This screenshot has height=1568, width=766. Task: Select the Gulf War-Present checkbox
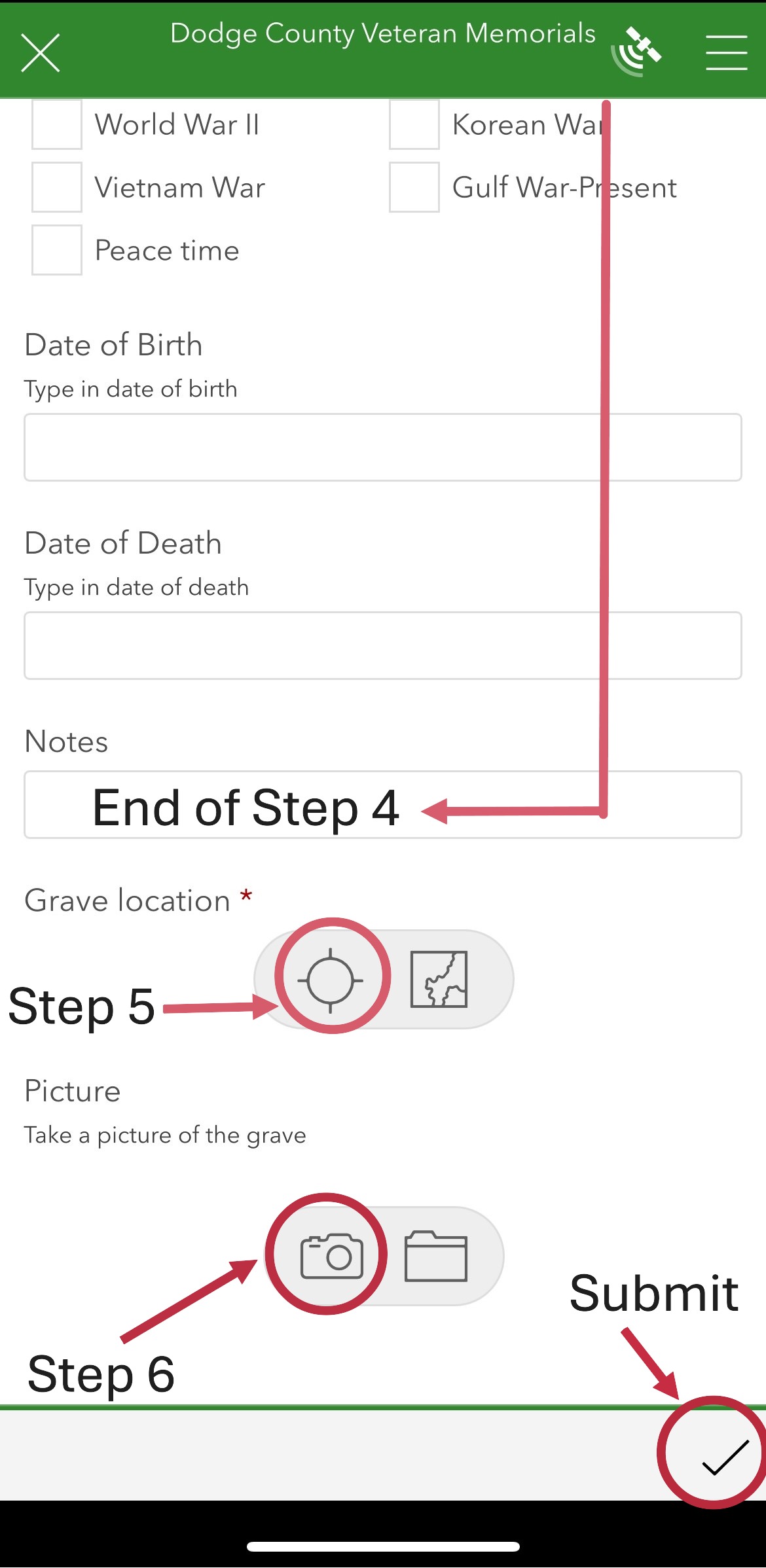[414, 187]
